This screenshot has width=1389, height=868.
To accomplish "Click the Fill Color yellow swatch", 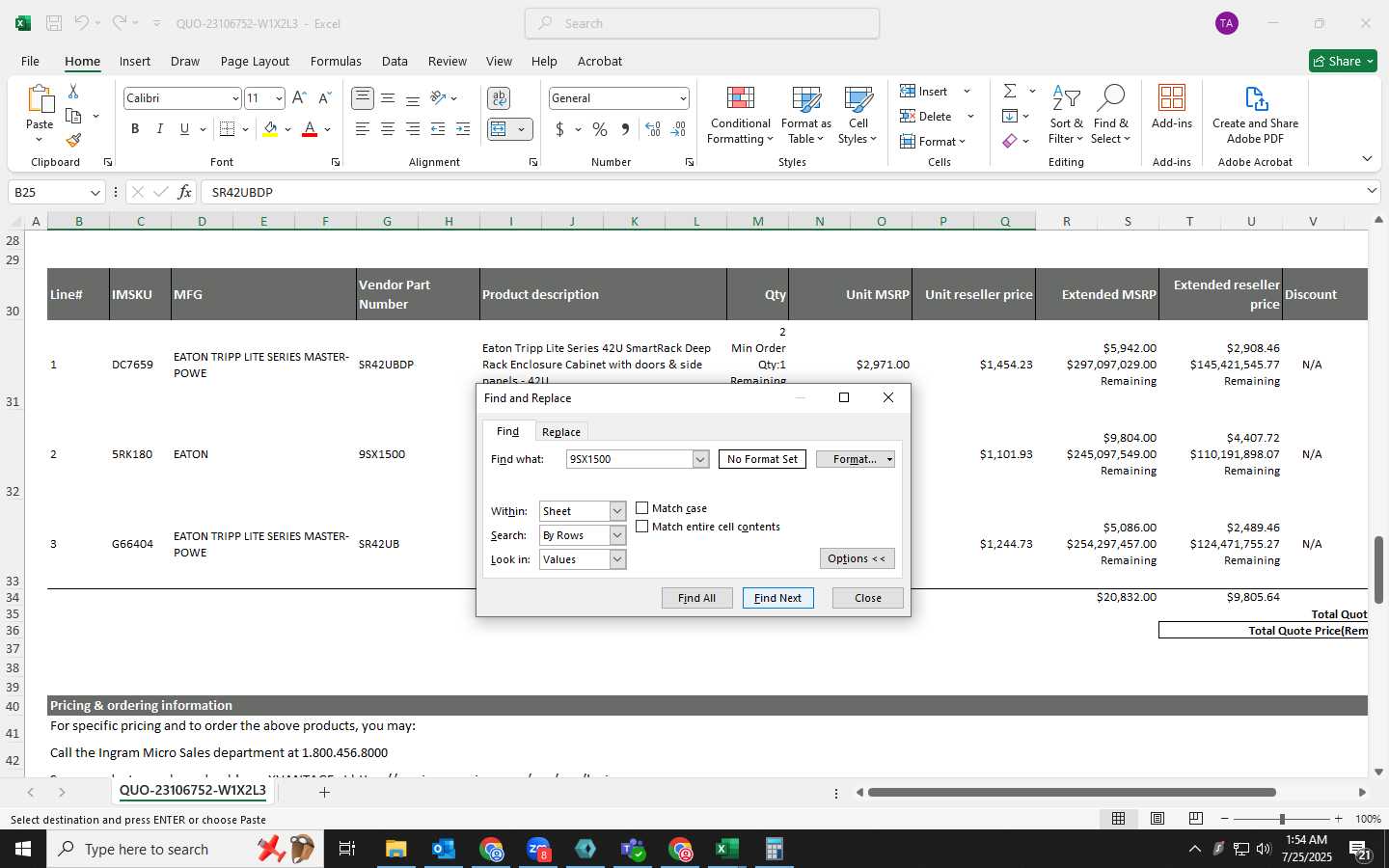I will click(x=270, y=129).
